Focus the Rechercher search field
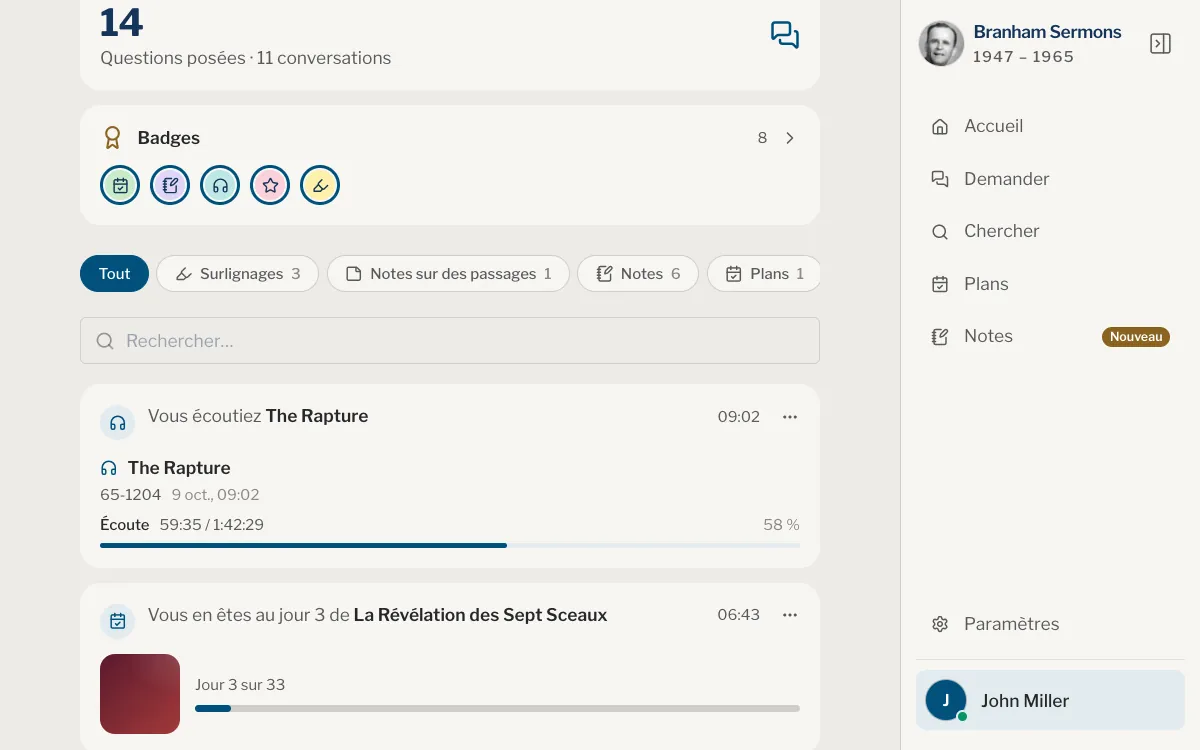 450,341
